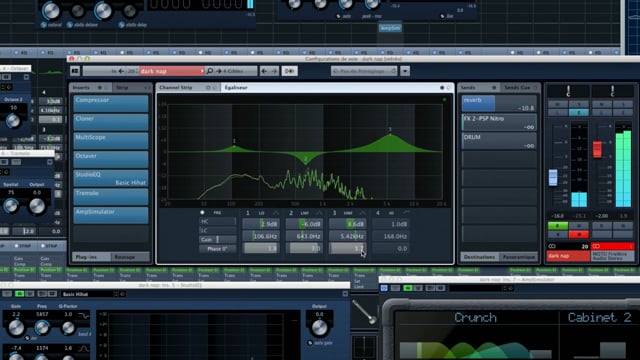This screenshot has width=640, height=360.
Task: Click the empty eighth insert slot
Action: (111, 234)
